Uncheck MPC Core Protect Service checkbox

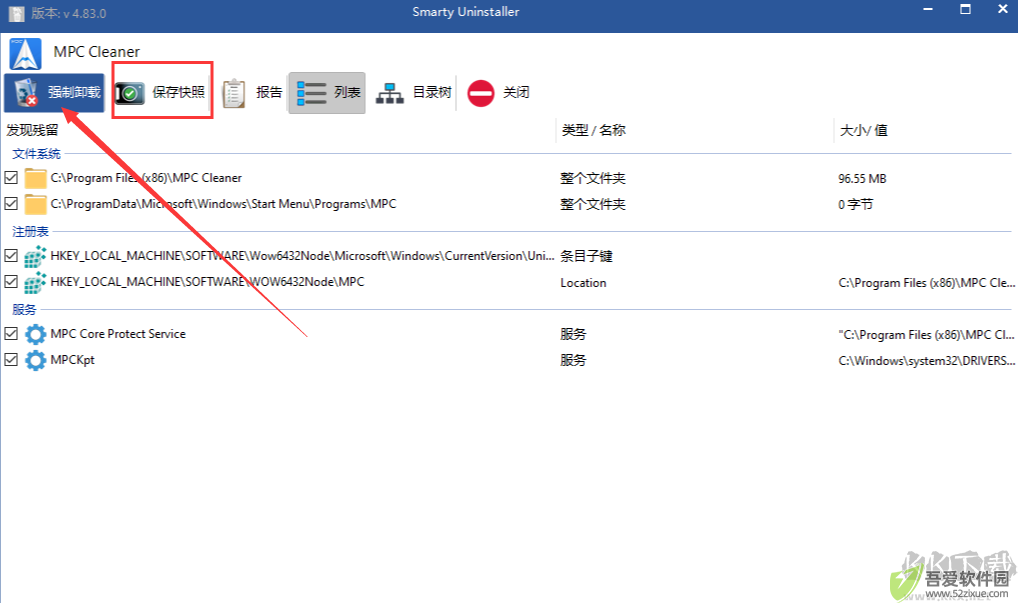click(x=11, y=333)
